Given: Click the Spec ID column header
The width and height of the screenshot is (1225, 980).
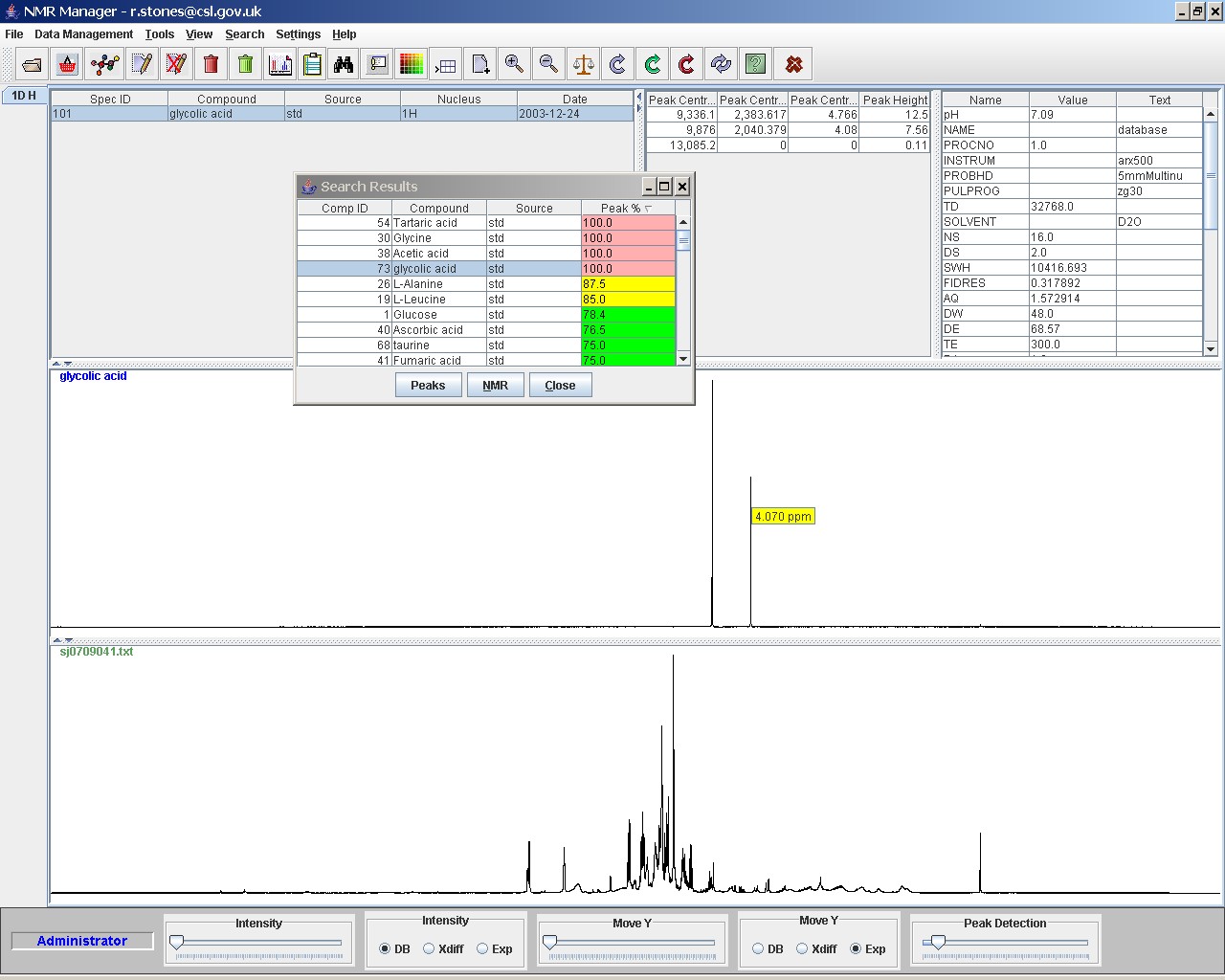Looking at the screenshot, I should [x=110, y=99].
